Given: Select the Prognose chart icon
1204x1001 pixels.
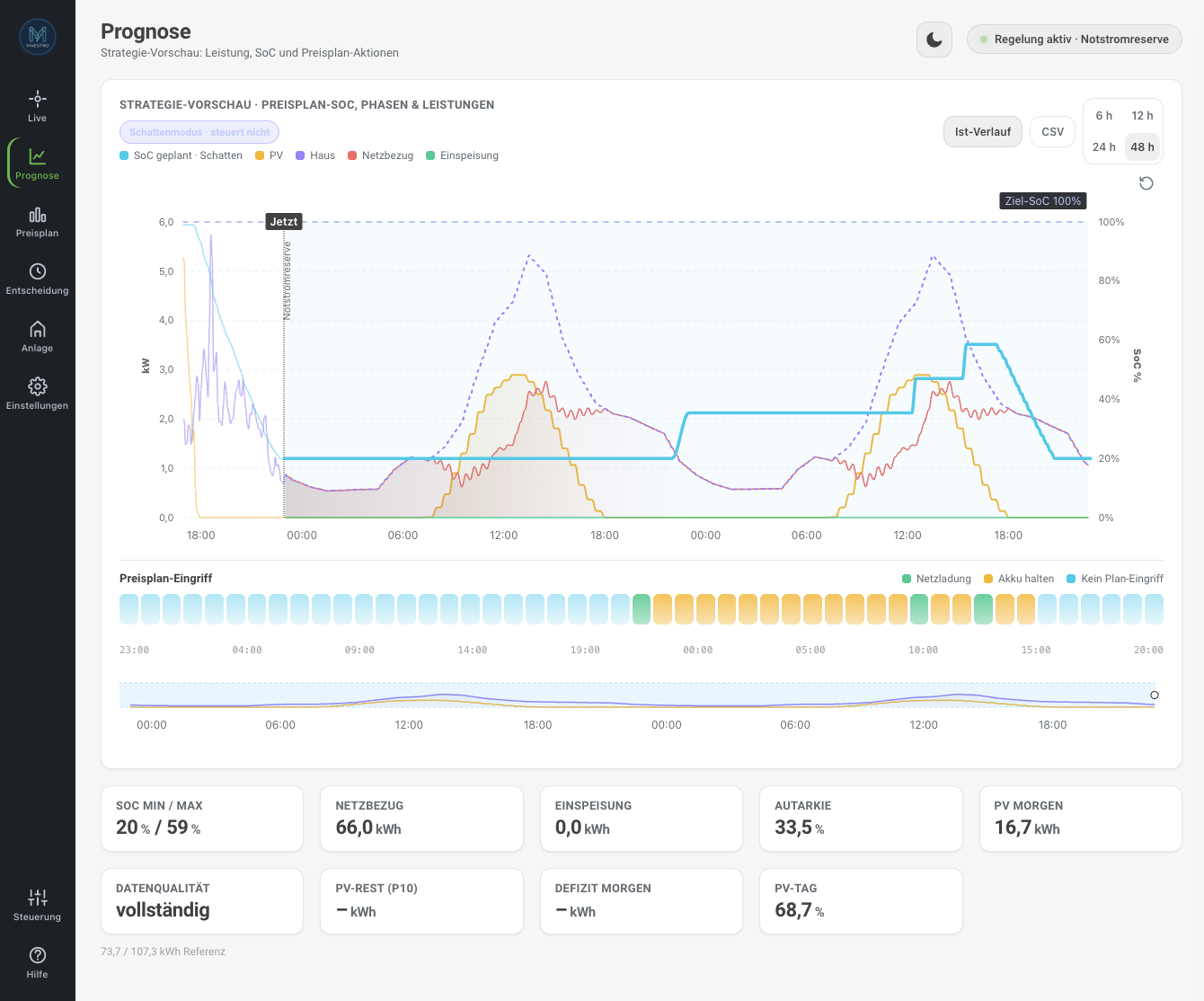Looking at the screenshot, I should coord(37,156).
